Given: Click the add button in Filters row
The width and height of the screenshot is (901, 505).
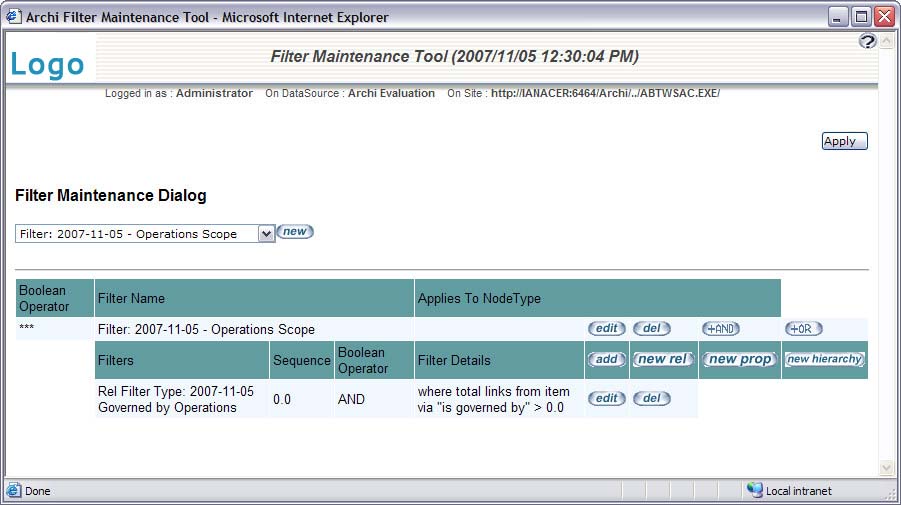Looking at the screenshot, I should point(606,359).
